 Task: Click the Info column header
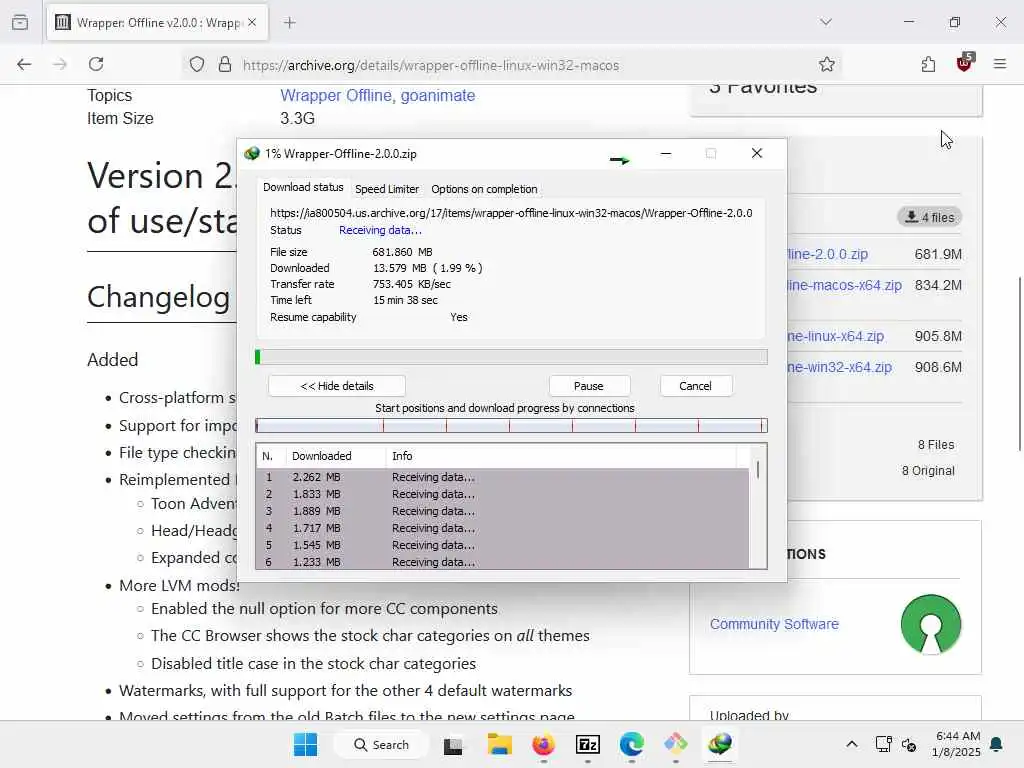pos(560,456)
